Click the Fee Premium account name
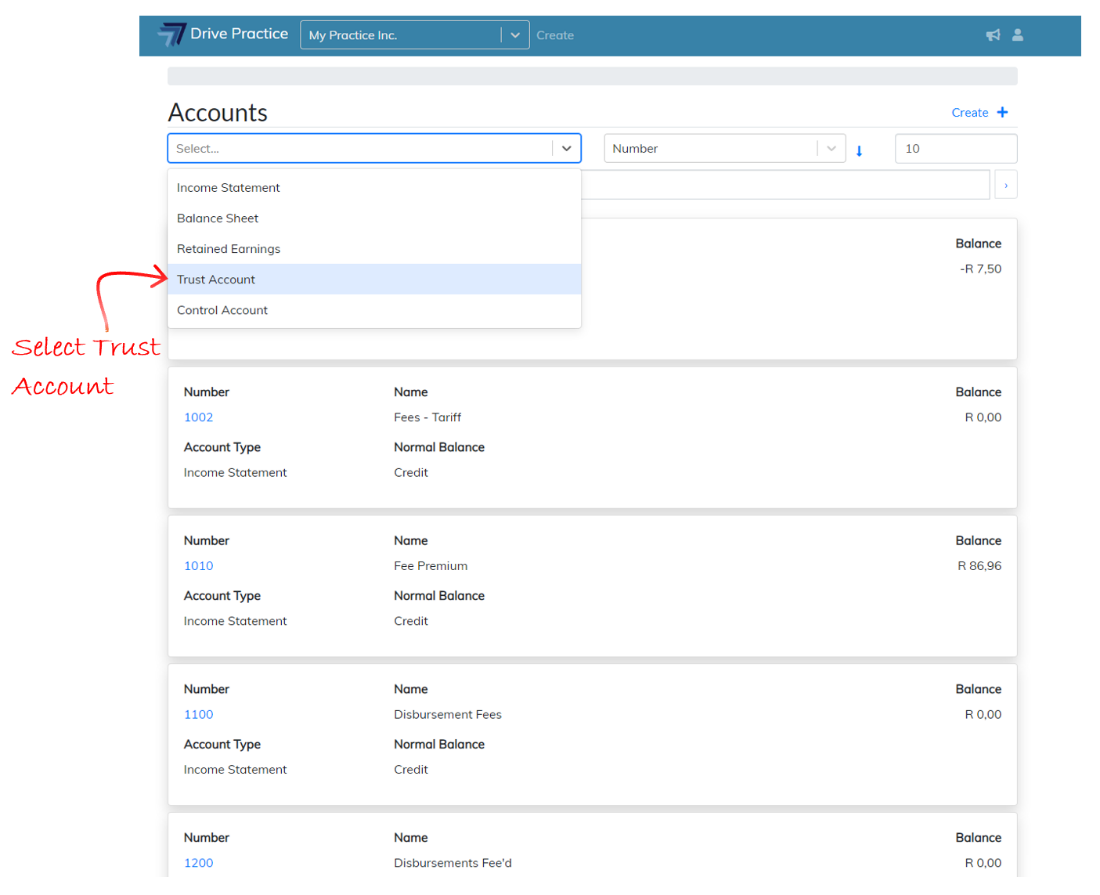The width and height of the screenshot is (1100, 895). (x=431, y=566)
